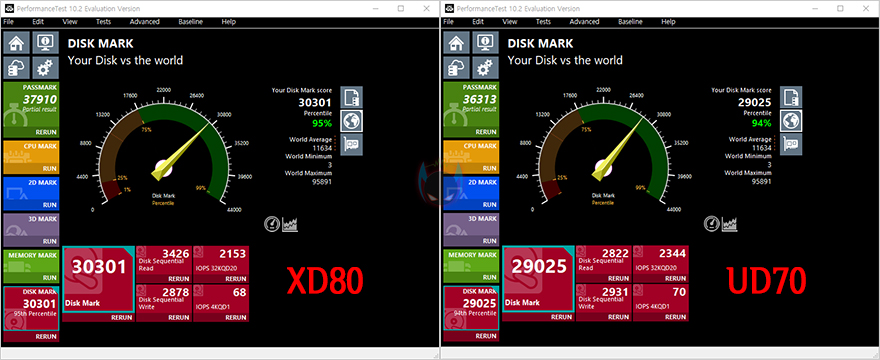880x360 pixels.
Task: Select the world globe icon in UD70 window
Action: point(791,121)
